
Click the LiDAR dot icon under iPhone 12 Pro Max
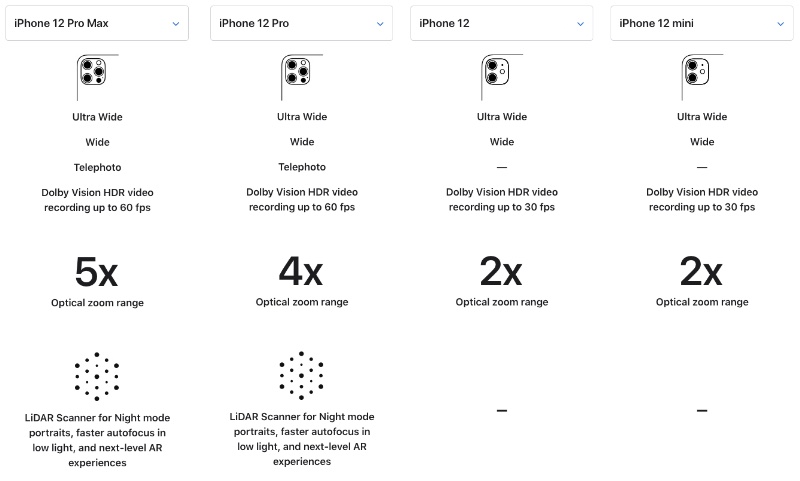(x=97, y=376)
